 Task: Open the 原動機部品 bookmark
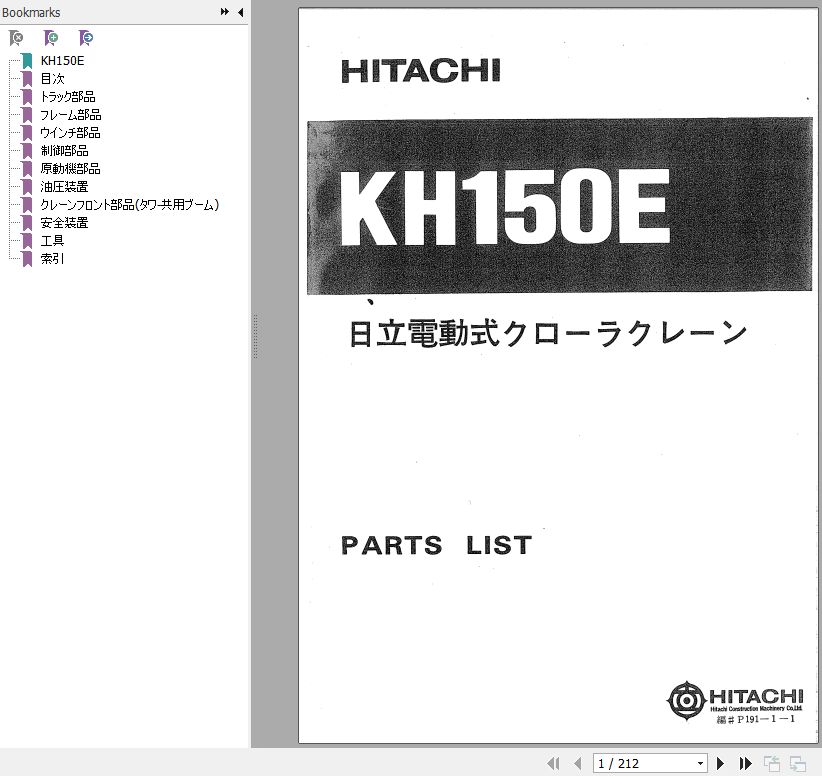click(x=70, y=168)
